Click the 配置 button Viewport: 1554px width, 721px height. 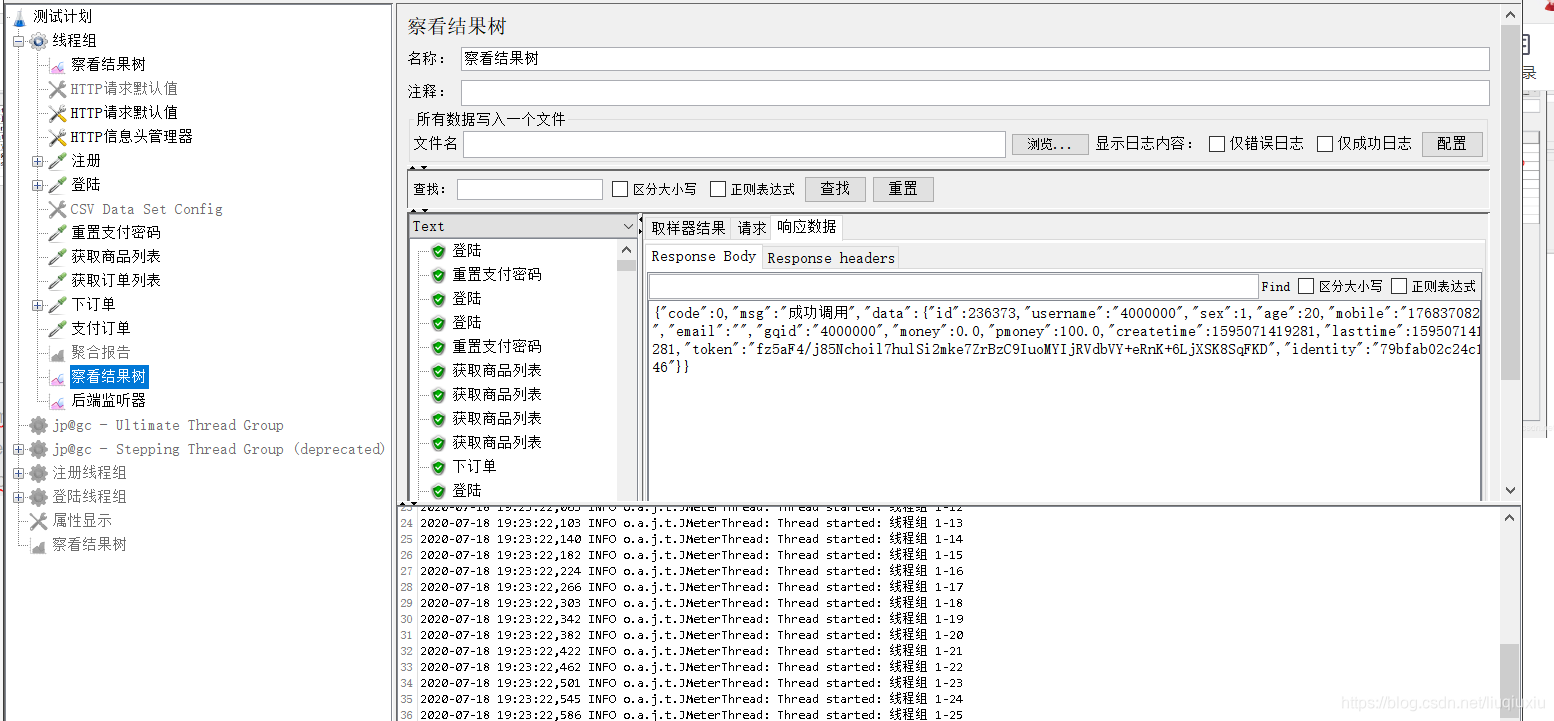point(1452,144)
